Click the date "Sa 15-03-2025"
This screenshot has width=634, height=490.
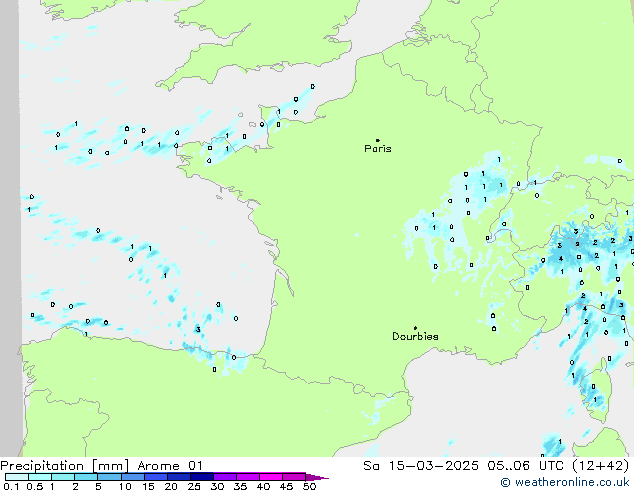point(421,466)
